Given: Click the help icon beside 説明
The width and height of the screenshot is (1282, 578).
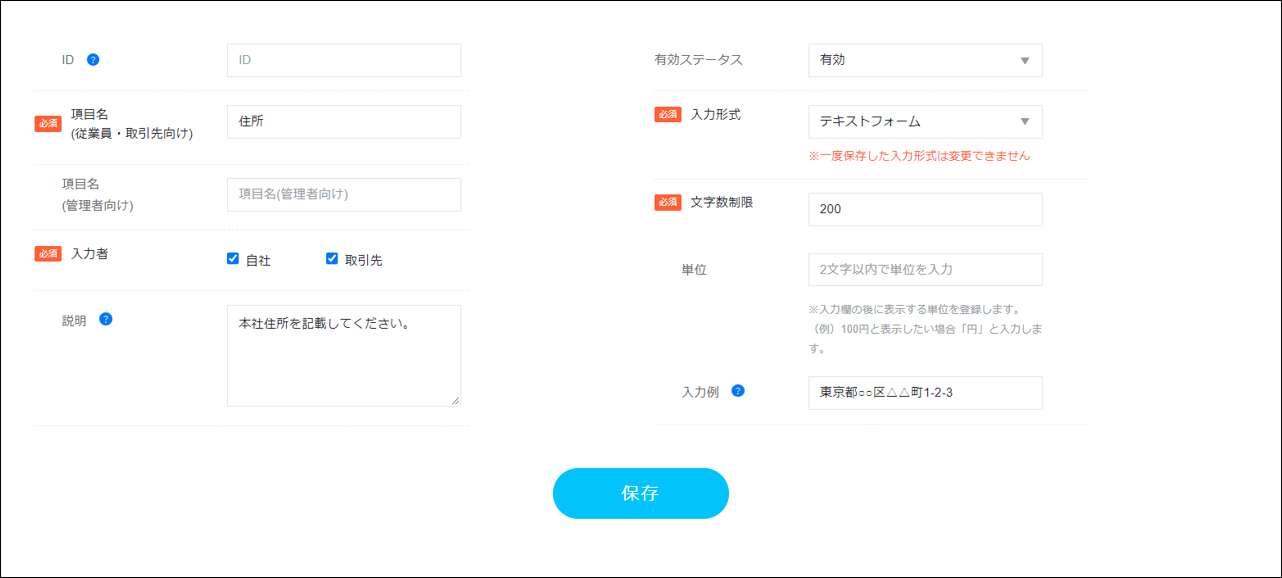Looking at the screenshot, I should click(106, 320).
